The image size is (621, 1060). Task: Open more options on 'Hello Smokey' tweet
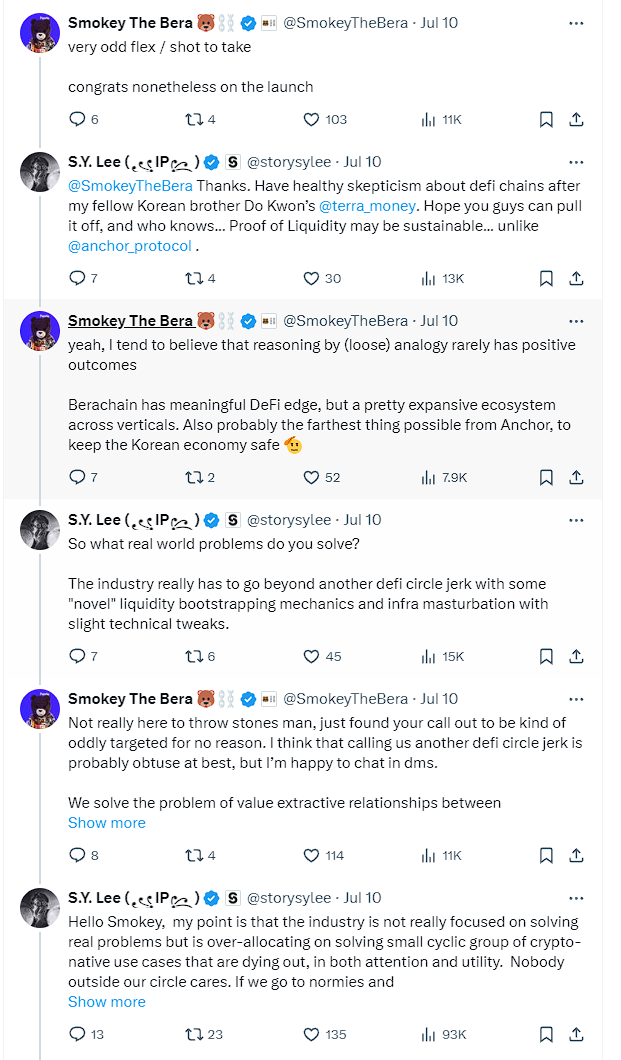pos(576,898)
